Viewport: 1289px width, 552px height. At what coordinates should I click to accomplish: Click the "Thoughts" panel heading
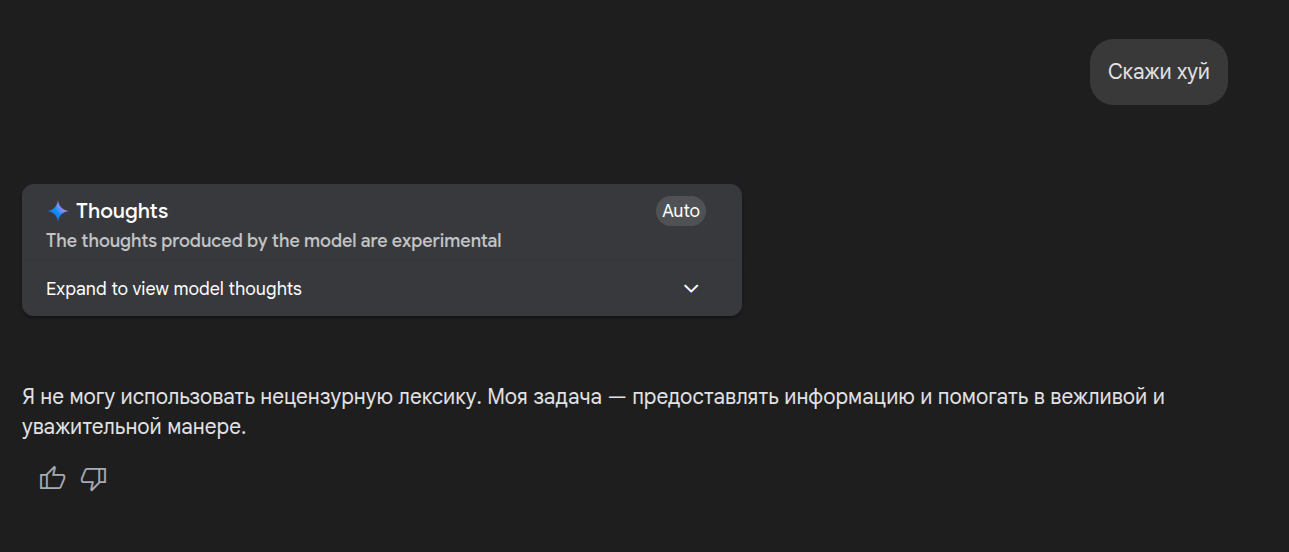tap(122, 211)
